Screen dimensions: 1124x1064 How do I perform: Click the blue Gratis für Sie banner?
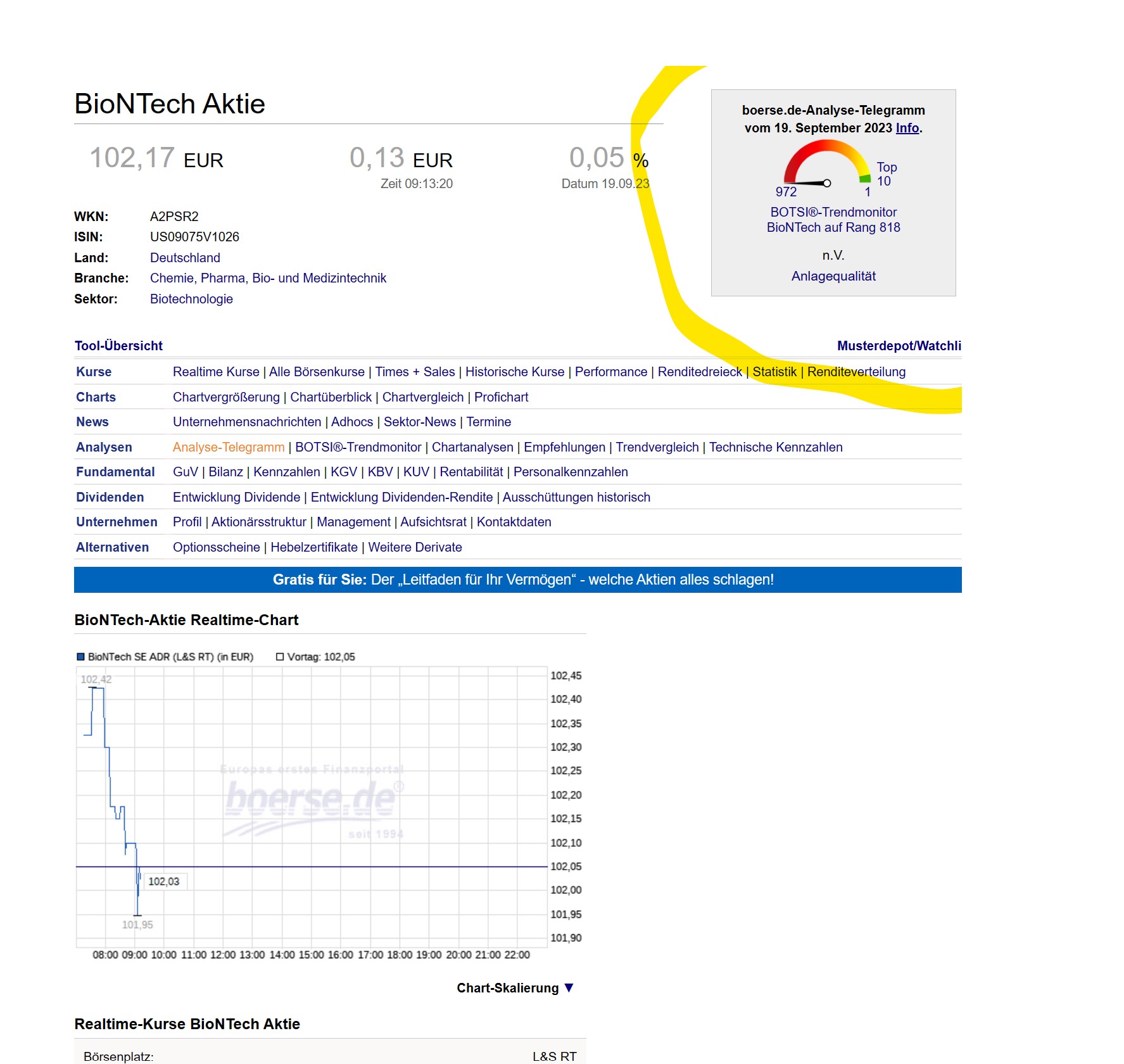[x=518, y=579]
